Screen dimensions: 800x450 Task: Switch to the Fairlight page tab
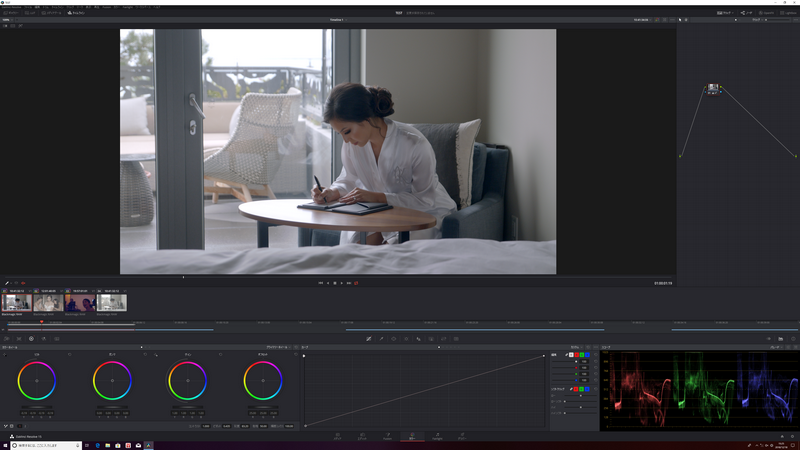click(437, 436)
